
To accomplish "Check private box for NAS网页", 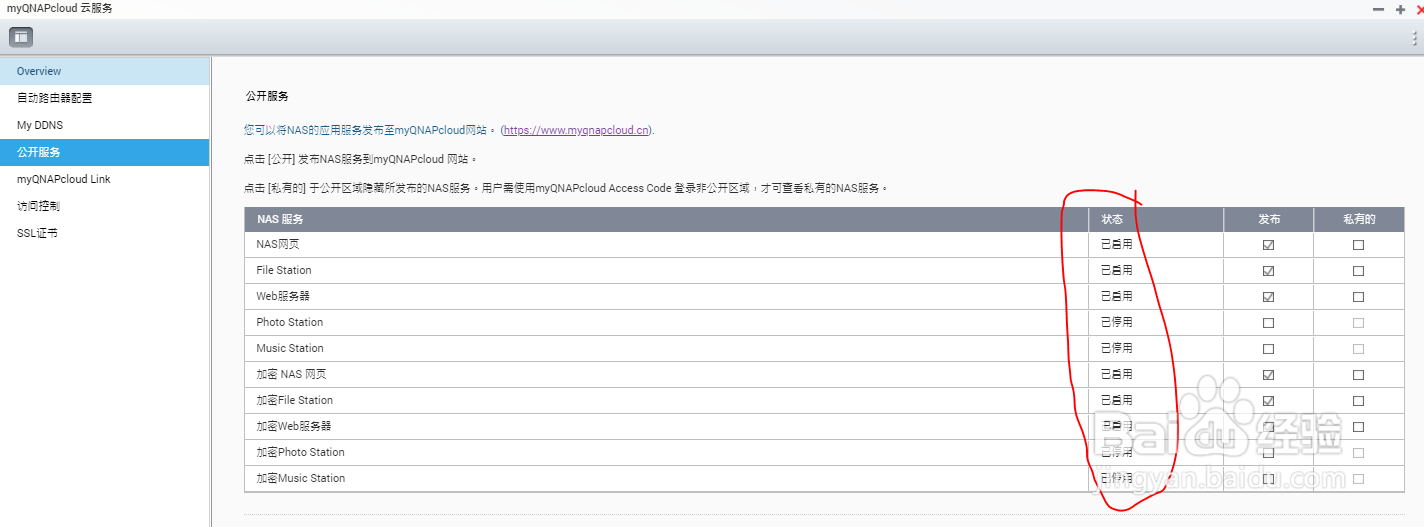I will (x=1358, y=245).
